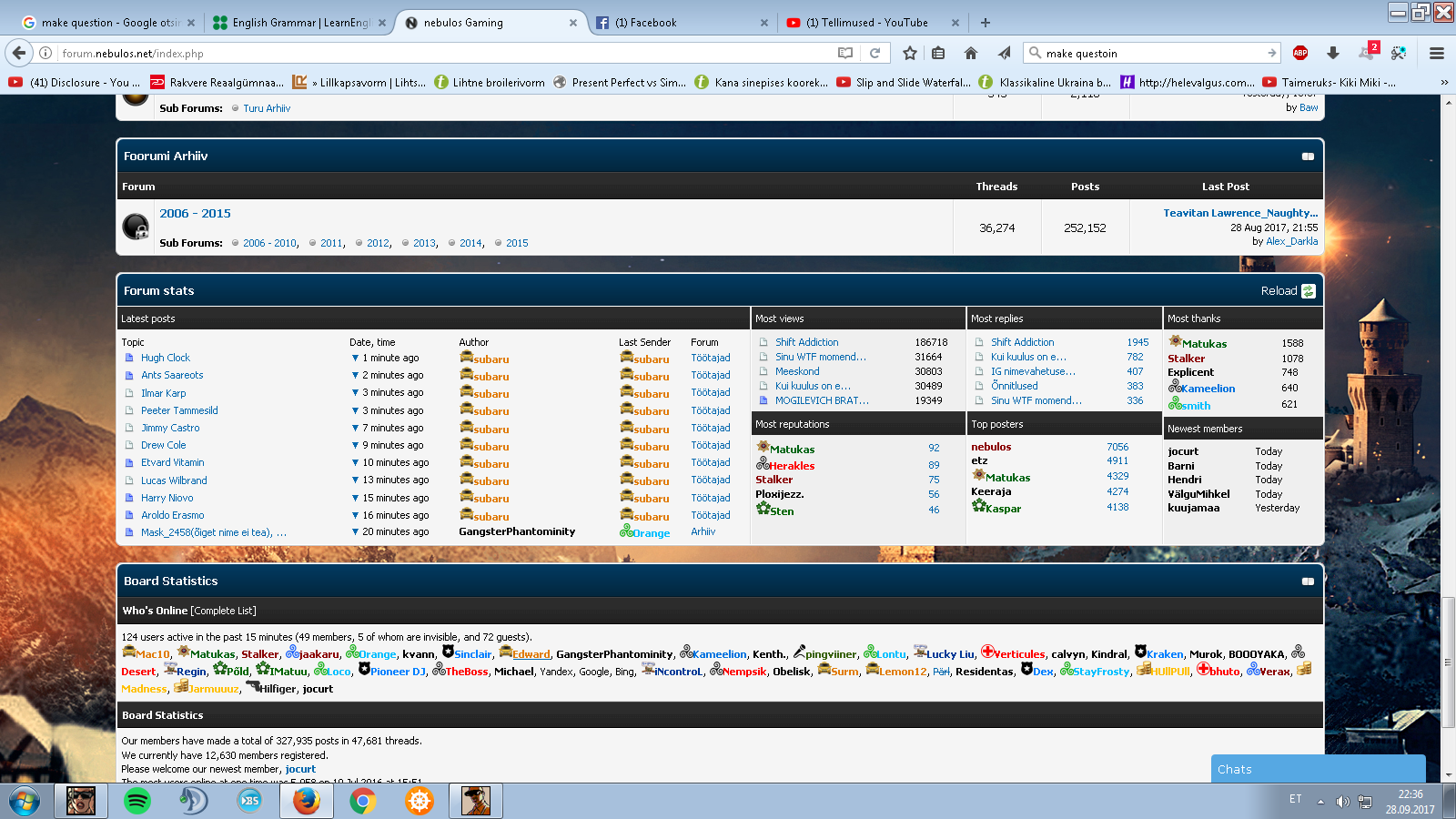Select the nebulos Gaming tab
Image resolution: width=1456 pixels, height=819 pixels.
point(490,23)
